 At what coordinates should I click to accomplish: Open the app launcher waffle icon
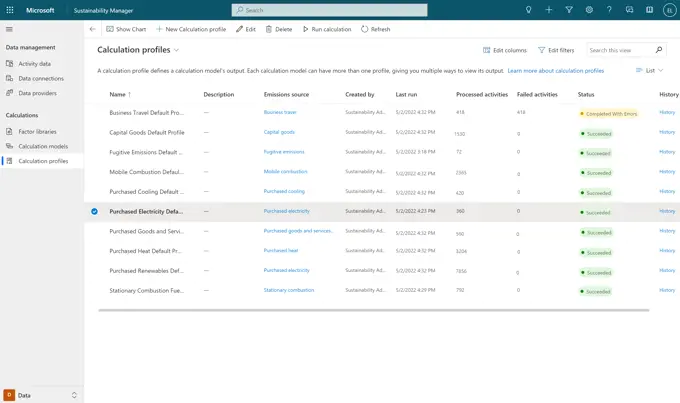tap(9, 10)
